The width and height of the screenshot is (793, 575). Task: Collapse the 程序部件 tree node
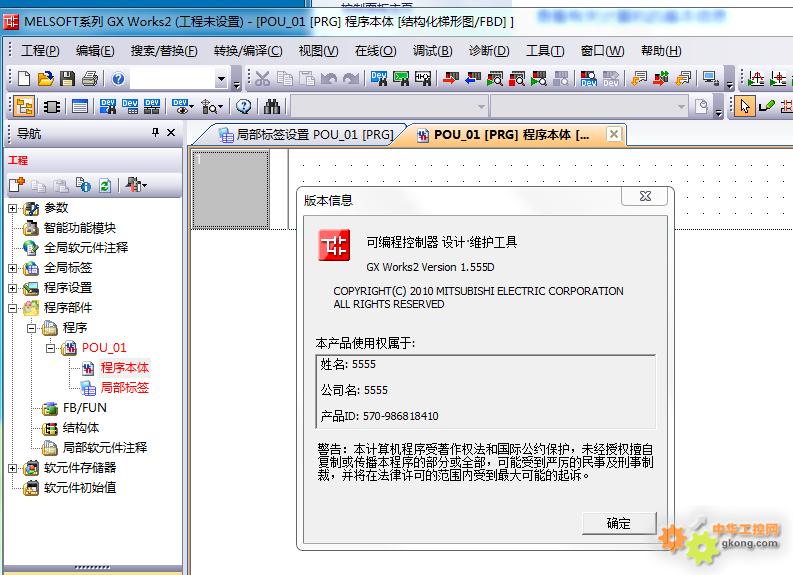pyautogui.click(x=13, y=308)
